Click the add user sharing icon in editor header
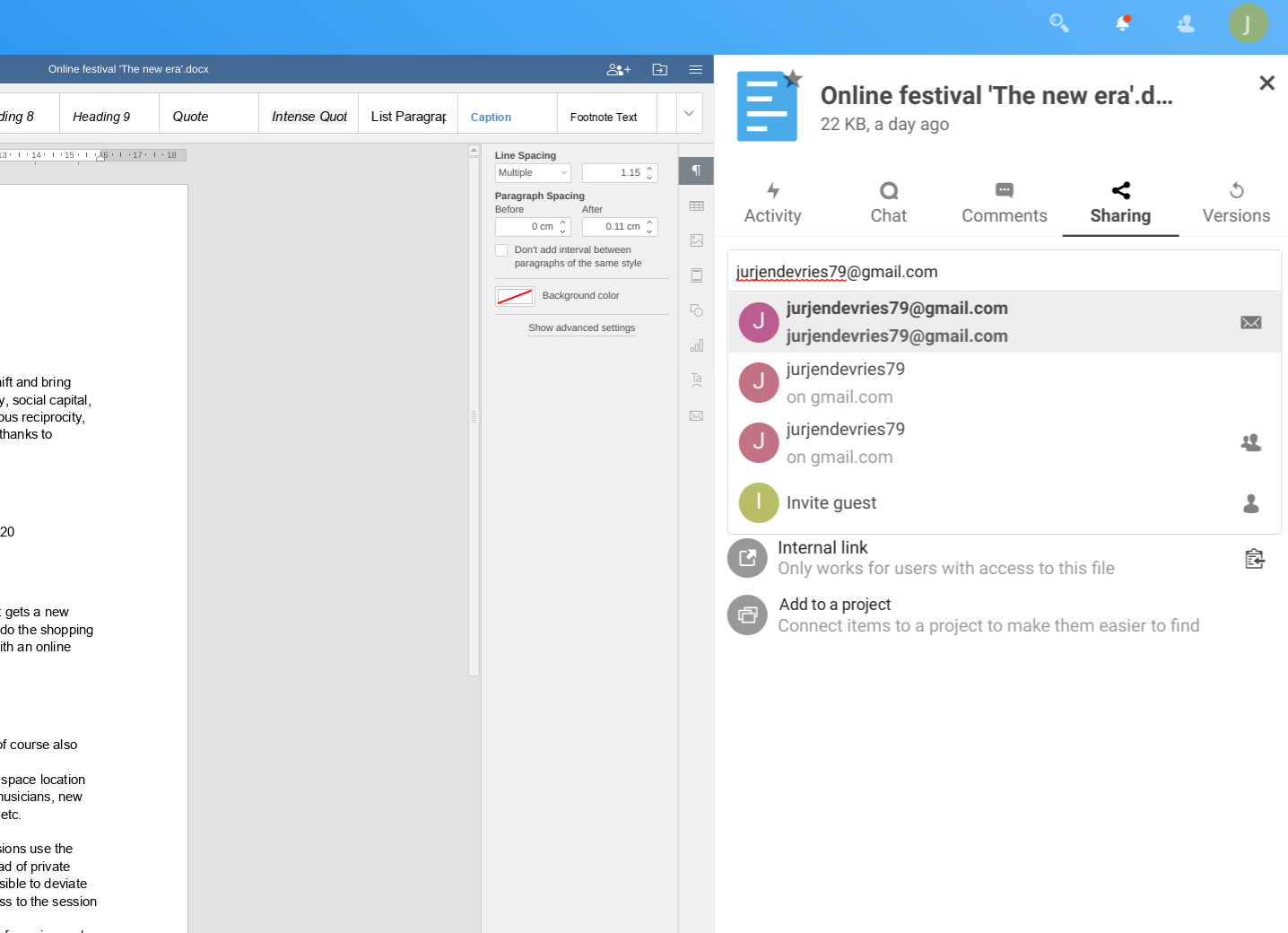 619,69
